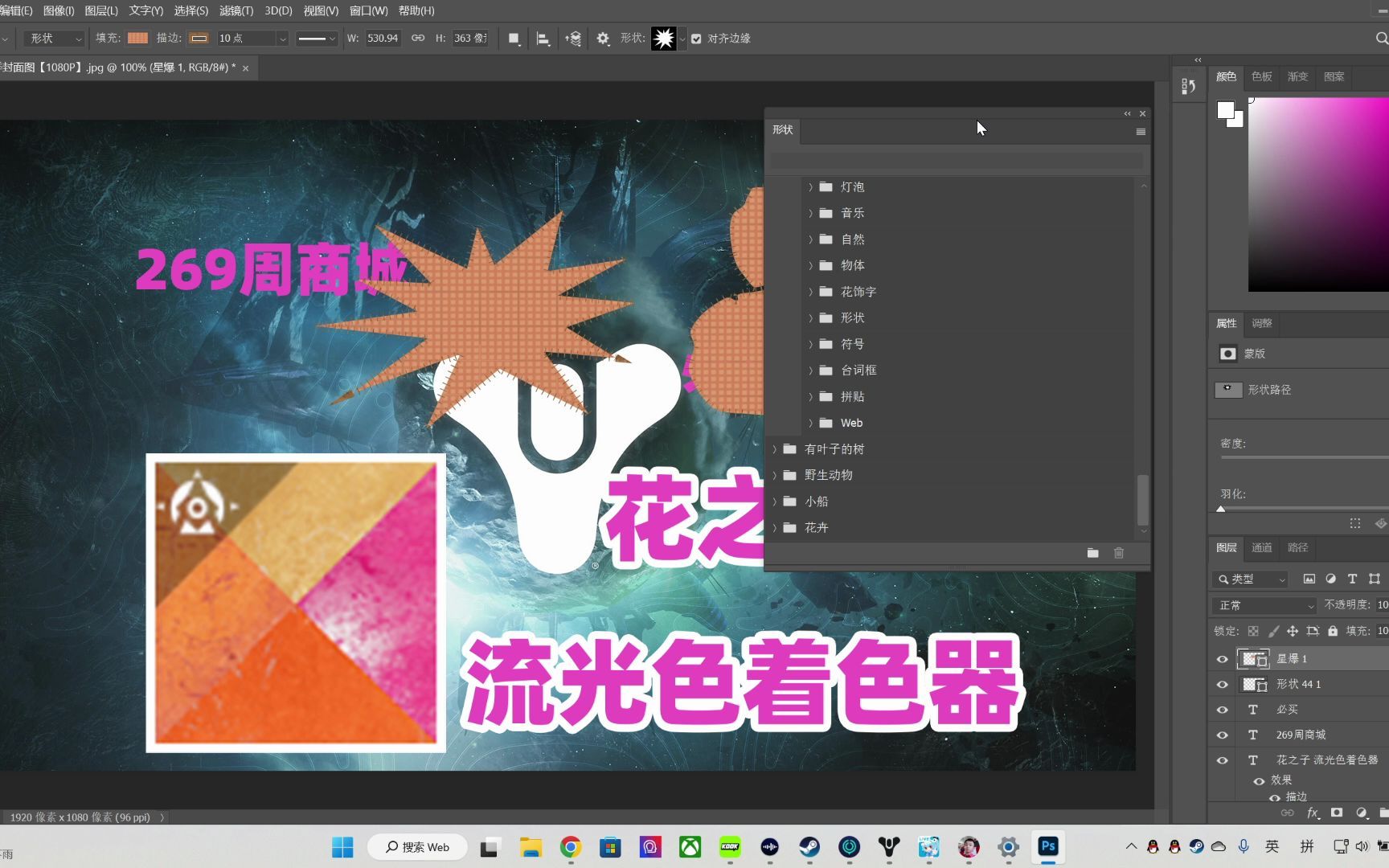Open the History panel collapsed icon
The width and height of the screenshot is (1389, 868).
coord(1189,86)
